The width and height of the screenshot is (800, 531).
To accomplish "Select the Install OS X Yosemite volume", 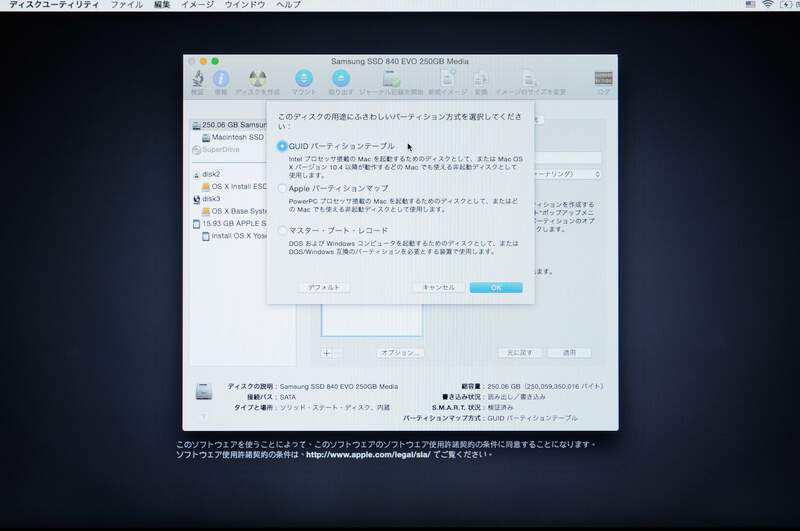I will 234,236.
